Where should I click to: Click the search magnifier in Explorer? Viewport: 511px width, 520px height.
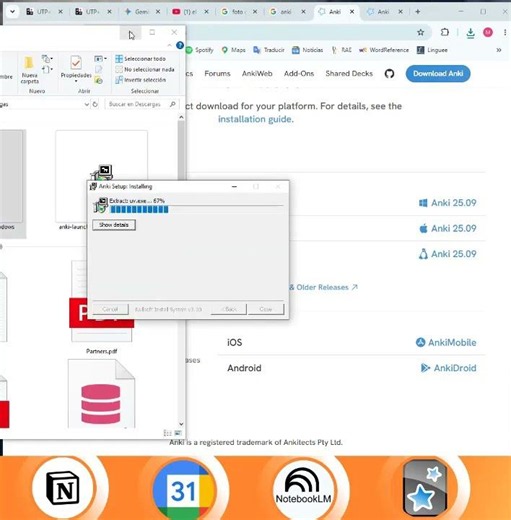173,104
